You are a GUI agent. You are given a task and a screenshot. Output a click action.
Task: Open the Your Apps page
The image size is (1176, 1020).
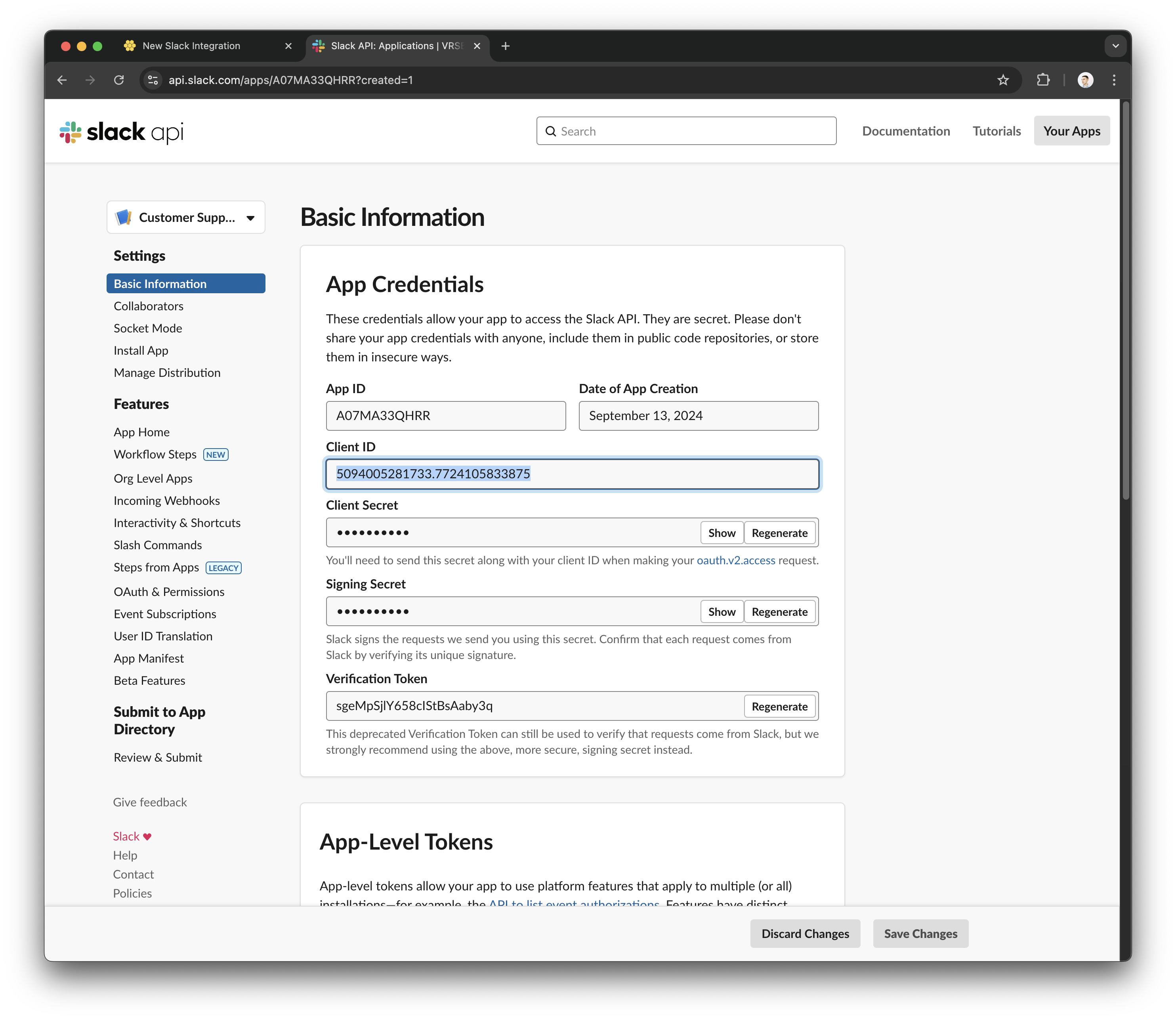coord(1071,132)
